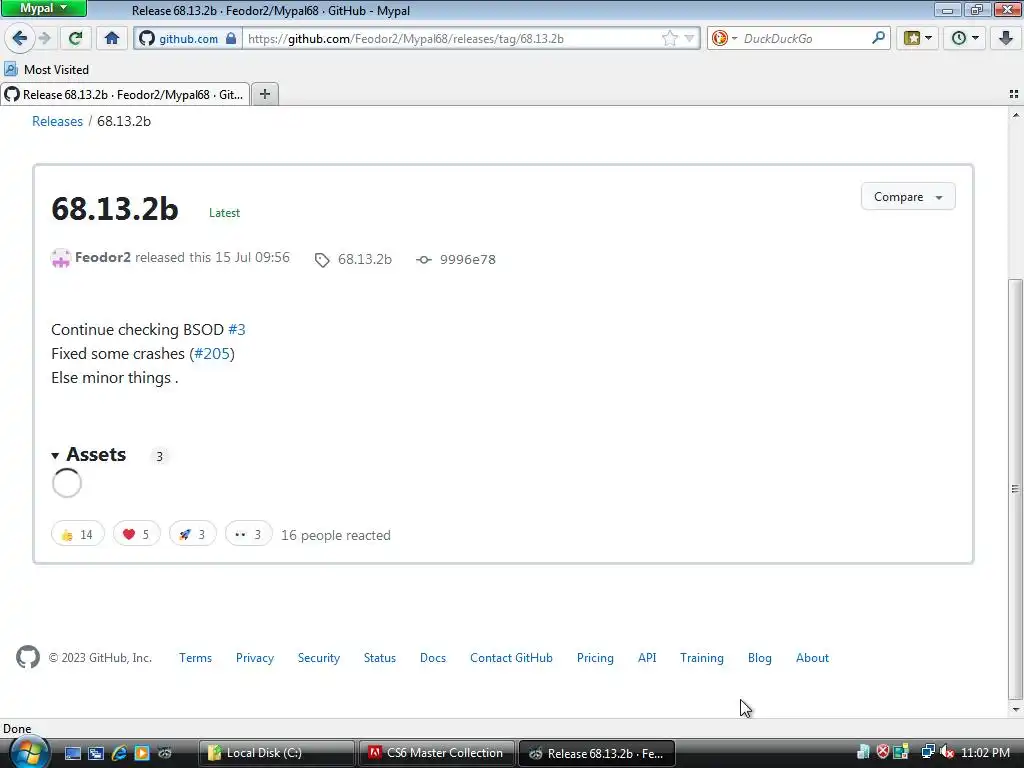
Task: Click the muted volume tray icon
Action: [947, 752]
